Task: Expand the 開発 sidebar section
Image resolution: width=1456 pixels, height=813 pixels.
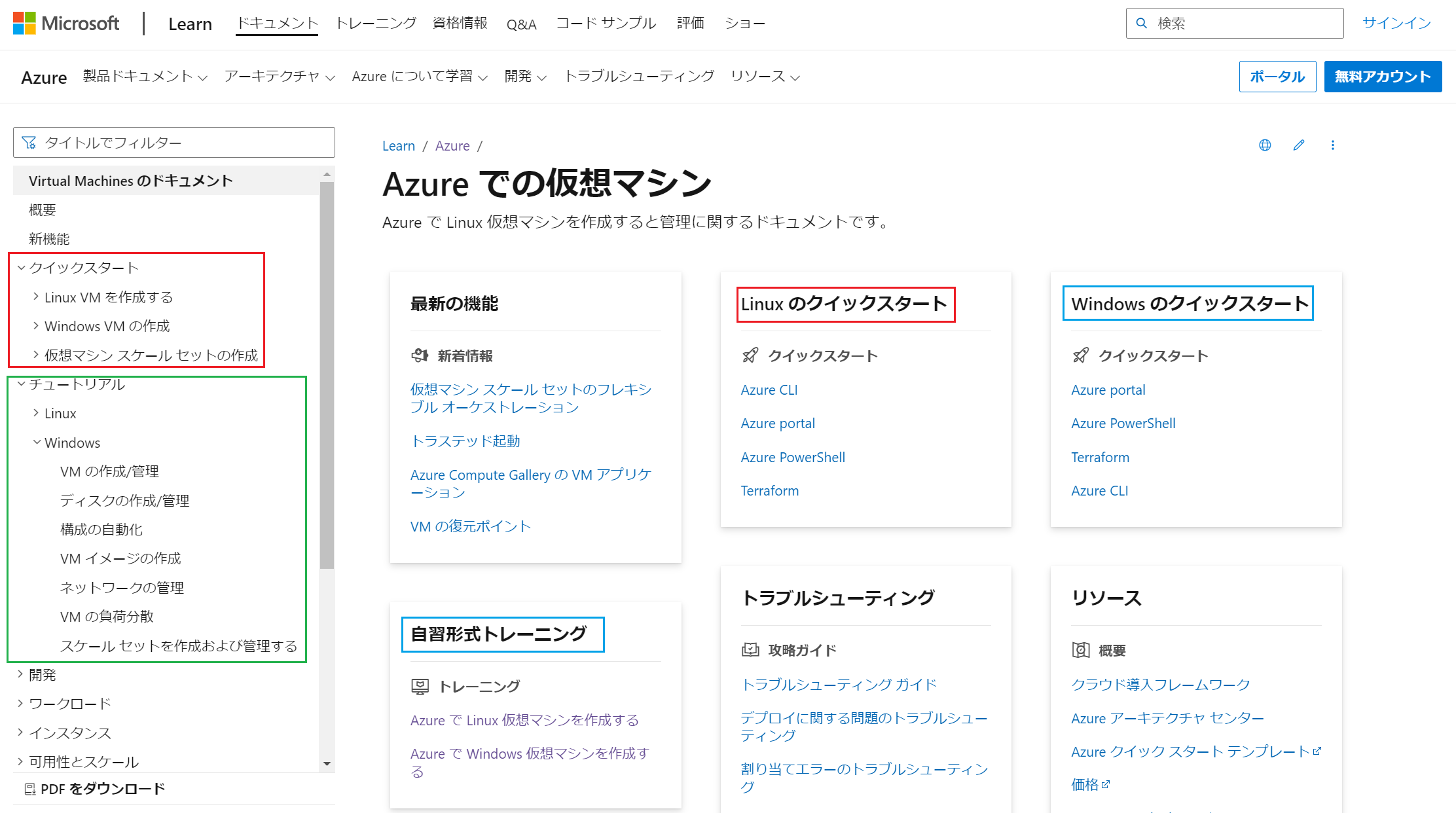Action: tap(20, 674)
